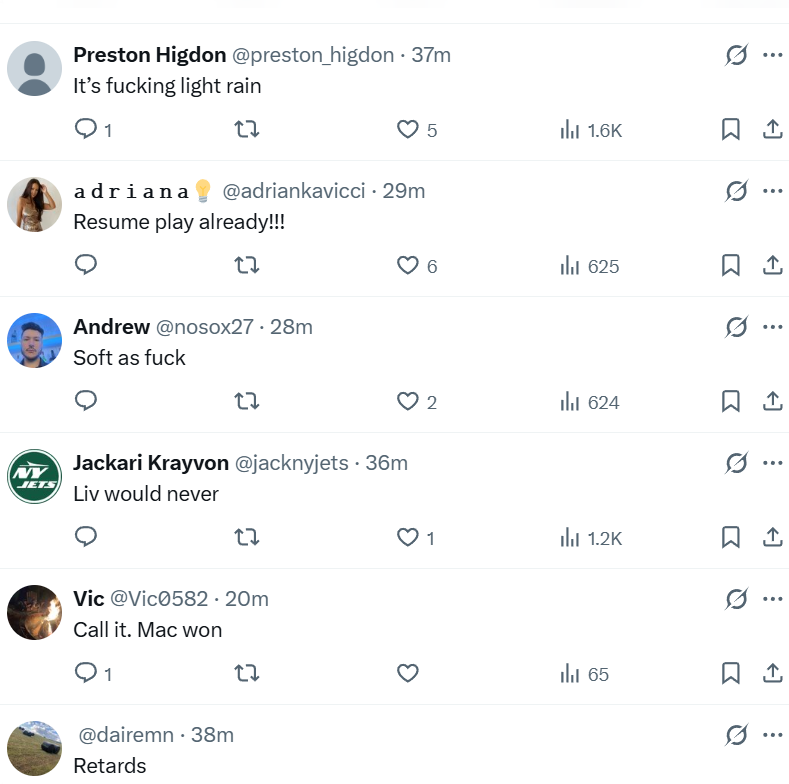Open the NY Jets avatar profile
789x784 pixels.
(35, 476)
